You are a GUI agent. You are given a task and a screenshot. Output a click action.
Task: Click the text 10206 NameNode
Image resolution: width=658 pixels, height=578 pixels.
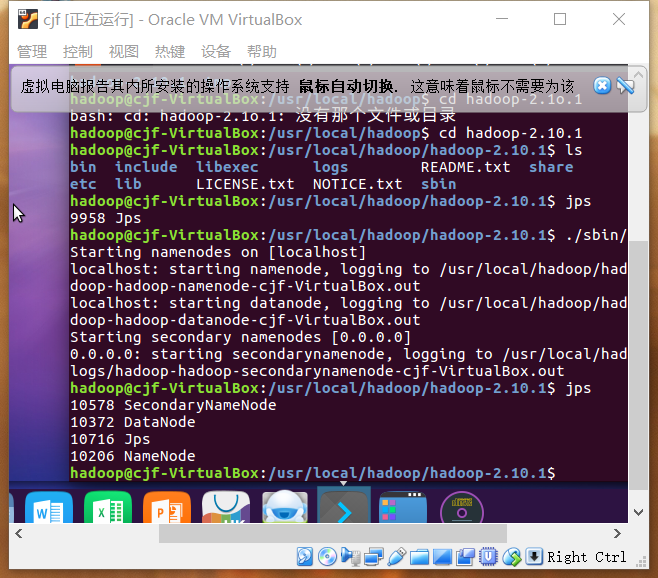(133, 456)
